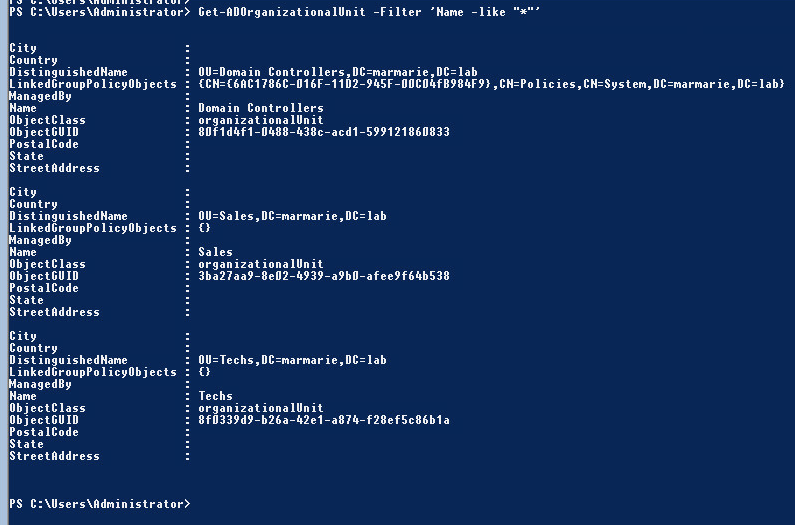Click the ObjectClass value under Domain Controllers
Screen dimensions: 795x525
(261, 120)
